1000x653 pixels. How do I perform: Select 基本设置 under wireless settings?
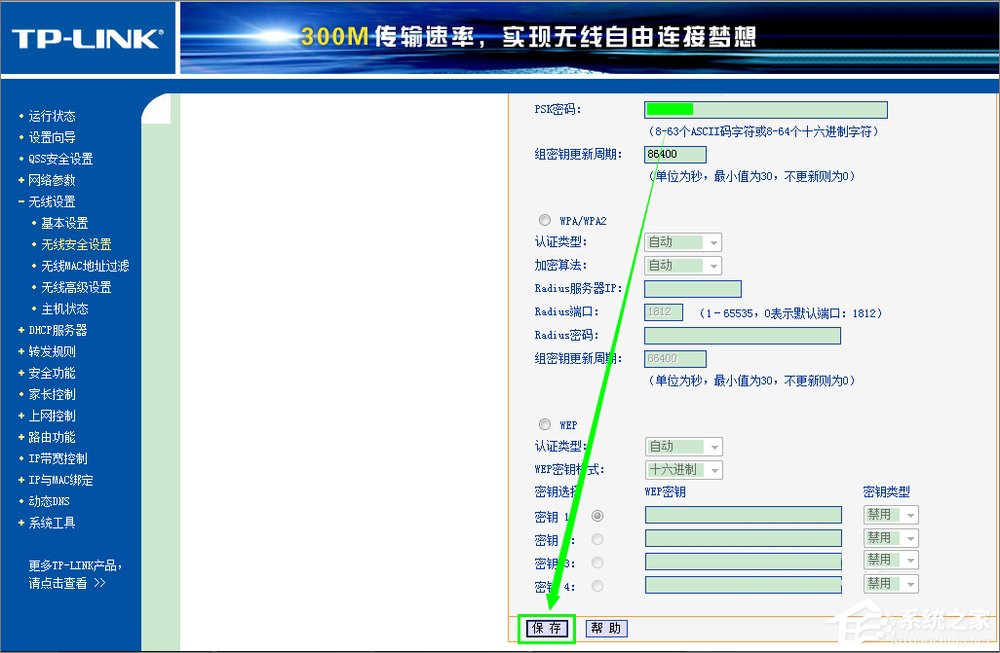[x=65, y=222]
